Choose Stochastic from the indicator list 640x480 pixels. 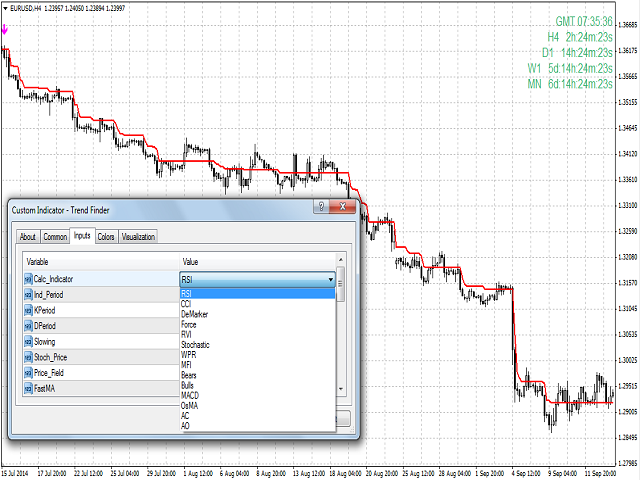(196, 344)
